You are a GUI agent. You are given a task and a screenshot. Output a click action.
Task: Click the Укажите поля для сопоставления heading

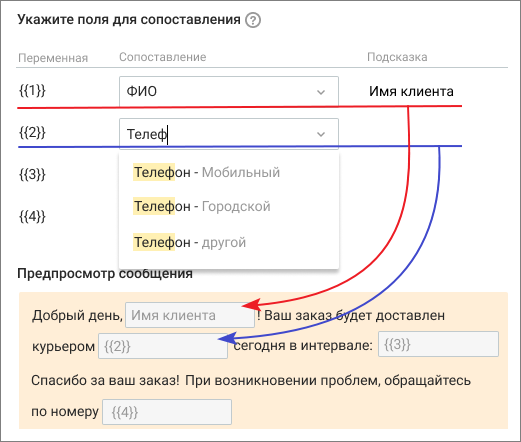[x=129, y=20]
